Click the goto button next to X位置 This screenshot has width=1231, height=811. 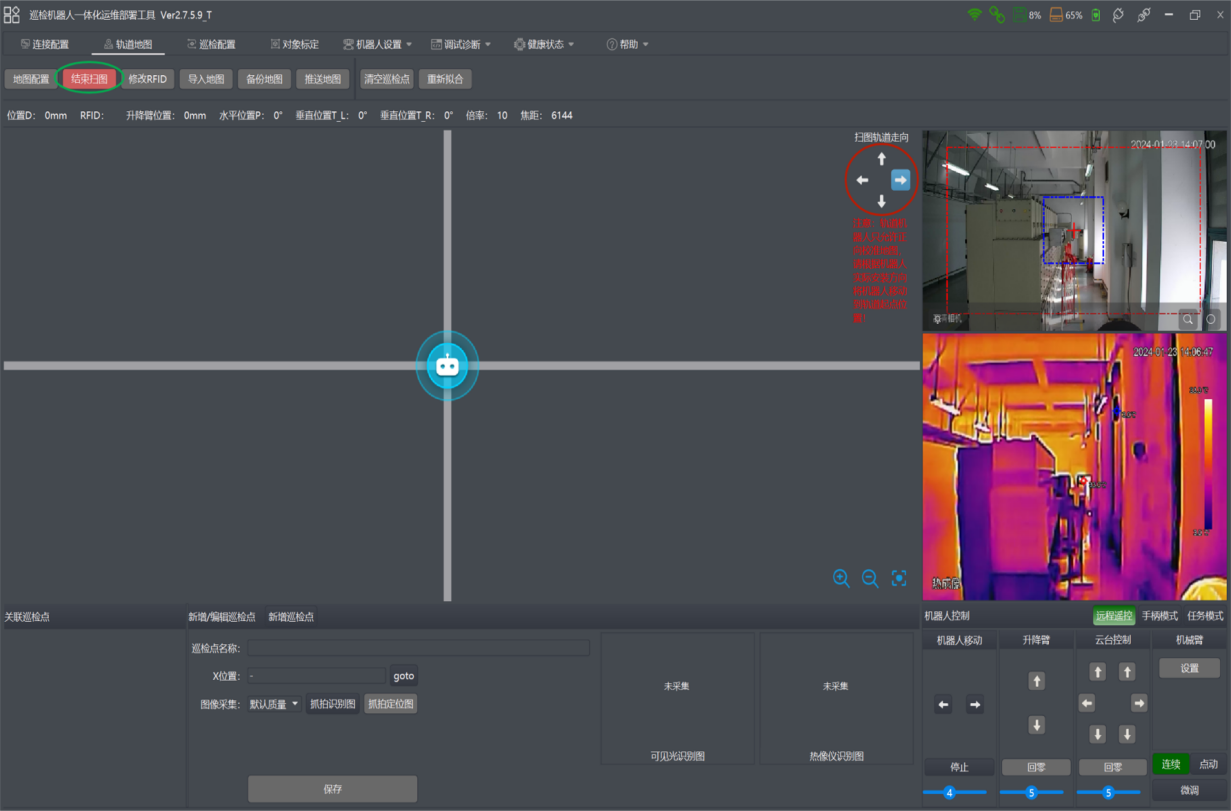coord(404,676)
